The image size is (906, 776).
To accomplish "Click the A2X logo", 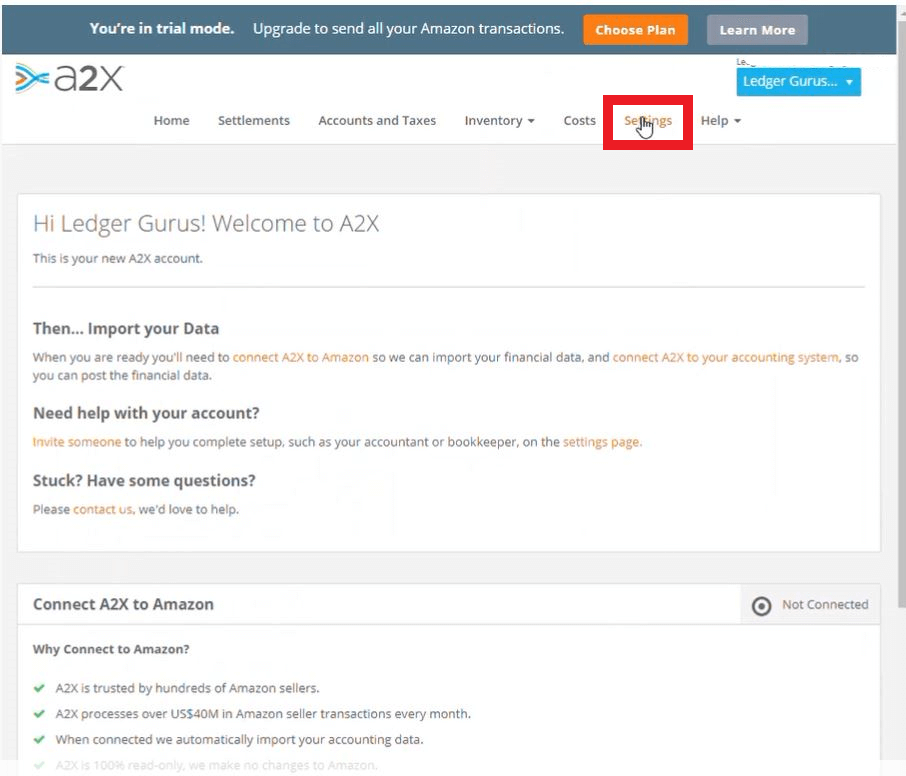I will pyautogui.click(x=69, y=78).
